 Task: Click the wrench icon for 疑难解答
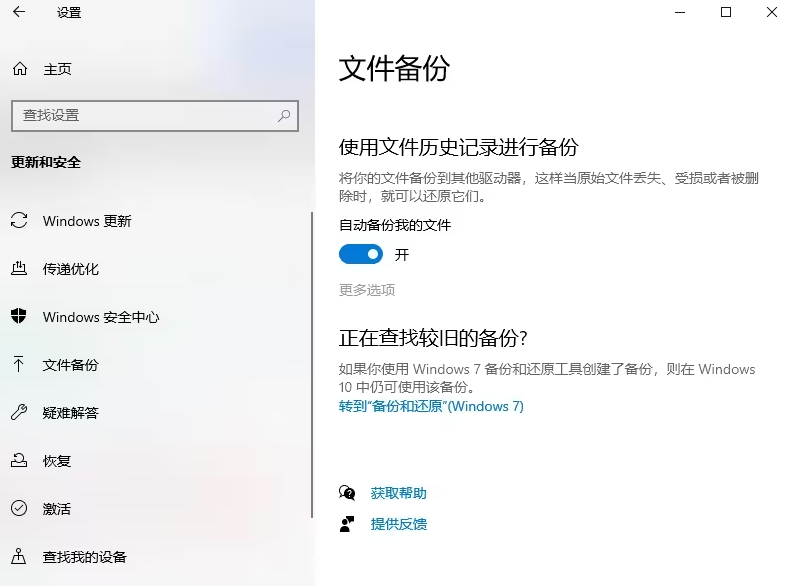(19, 412)
